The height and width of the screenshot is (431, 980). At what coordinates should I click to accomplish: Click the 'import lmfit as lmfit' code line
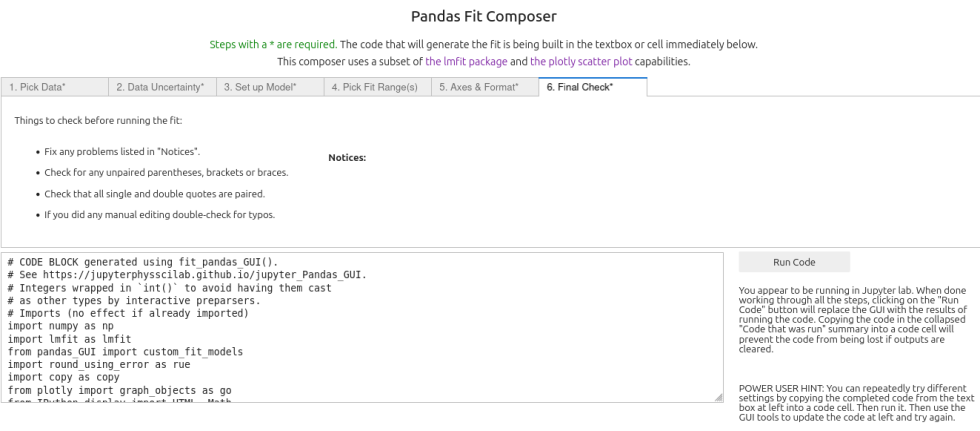69,339
